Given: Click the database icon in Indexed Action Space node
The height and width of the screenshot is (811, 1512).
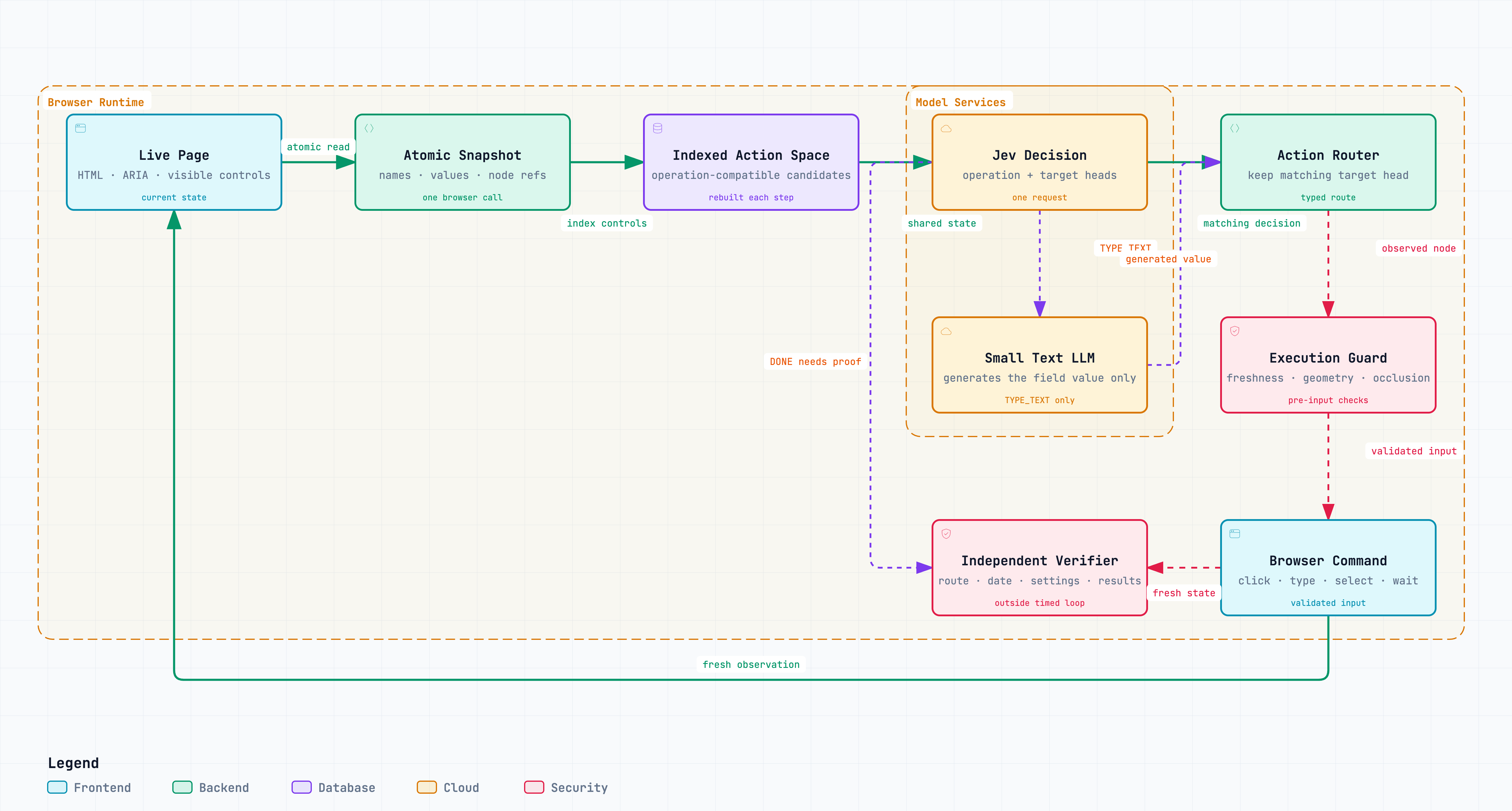Looking at the screenshot, I should [658, 128].
